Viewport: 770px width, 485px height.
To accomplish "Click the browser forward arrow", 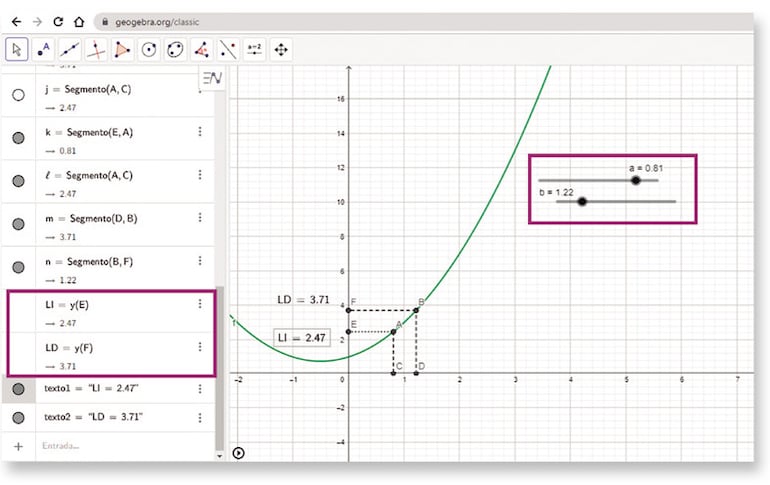I will [x=37, y=22].
